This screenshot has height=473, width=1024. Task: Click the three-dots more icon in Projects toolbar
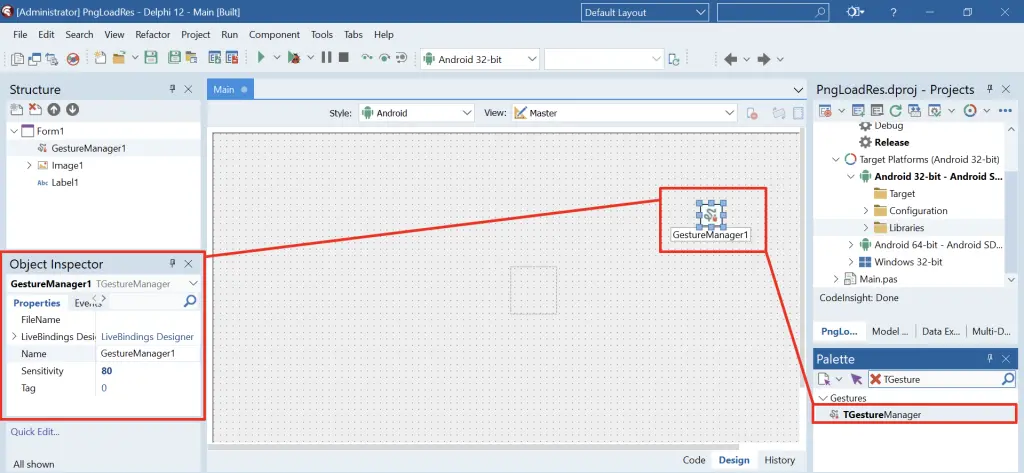pos(1005,110)
